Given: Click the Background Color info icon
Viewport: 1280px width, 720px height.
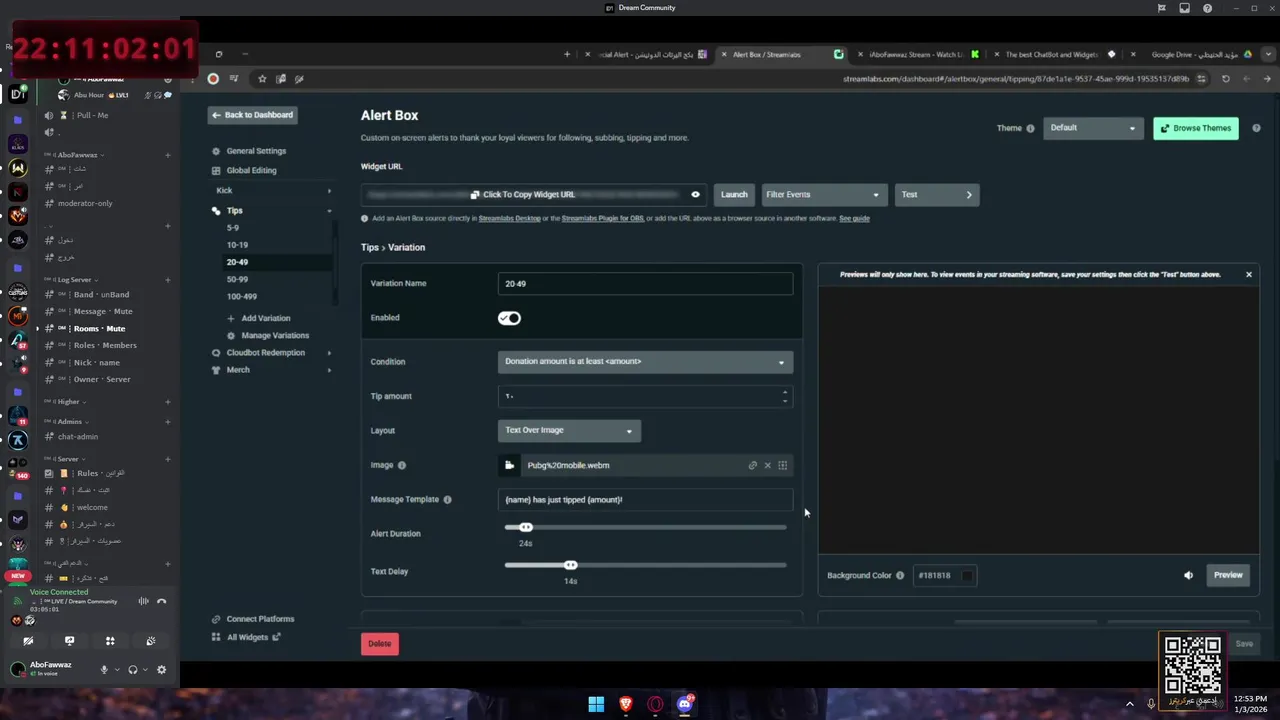Looking at the screenshot, I should [900, 576].
